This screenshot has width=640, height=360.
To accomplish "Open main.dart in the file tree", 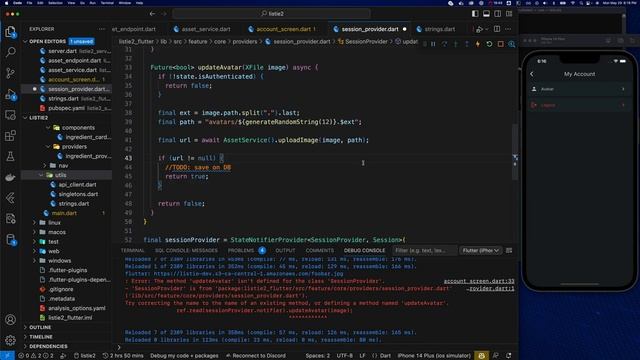I will point(64,213).
